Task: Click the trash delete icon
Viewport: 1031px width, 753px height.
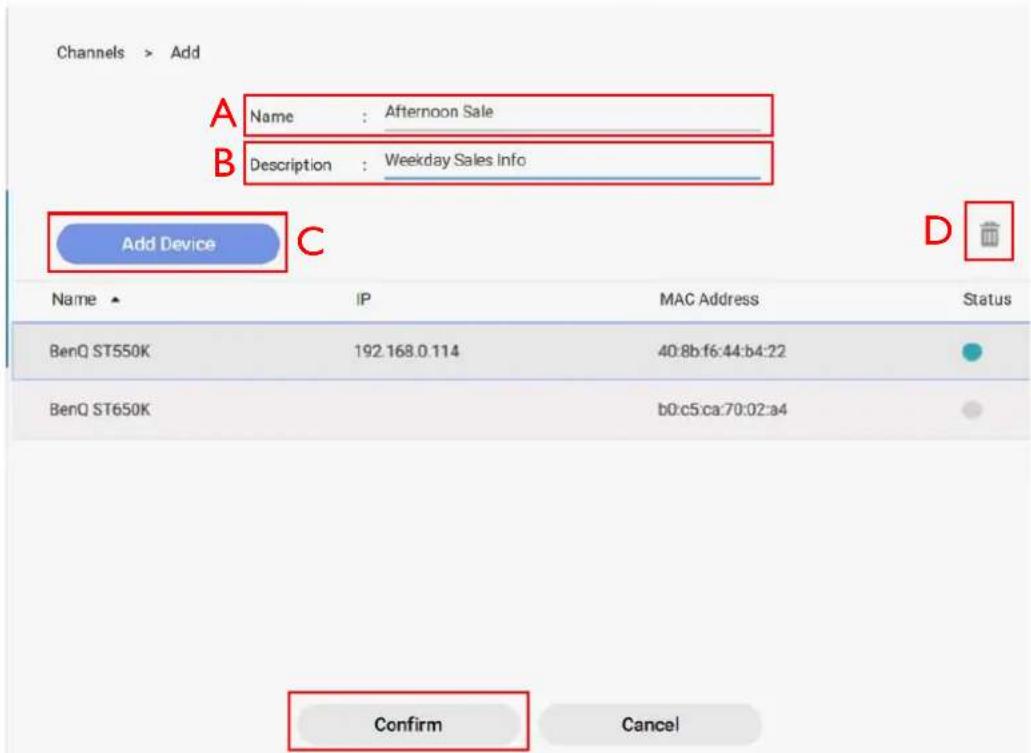Action: 989,233
